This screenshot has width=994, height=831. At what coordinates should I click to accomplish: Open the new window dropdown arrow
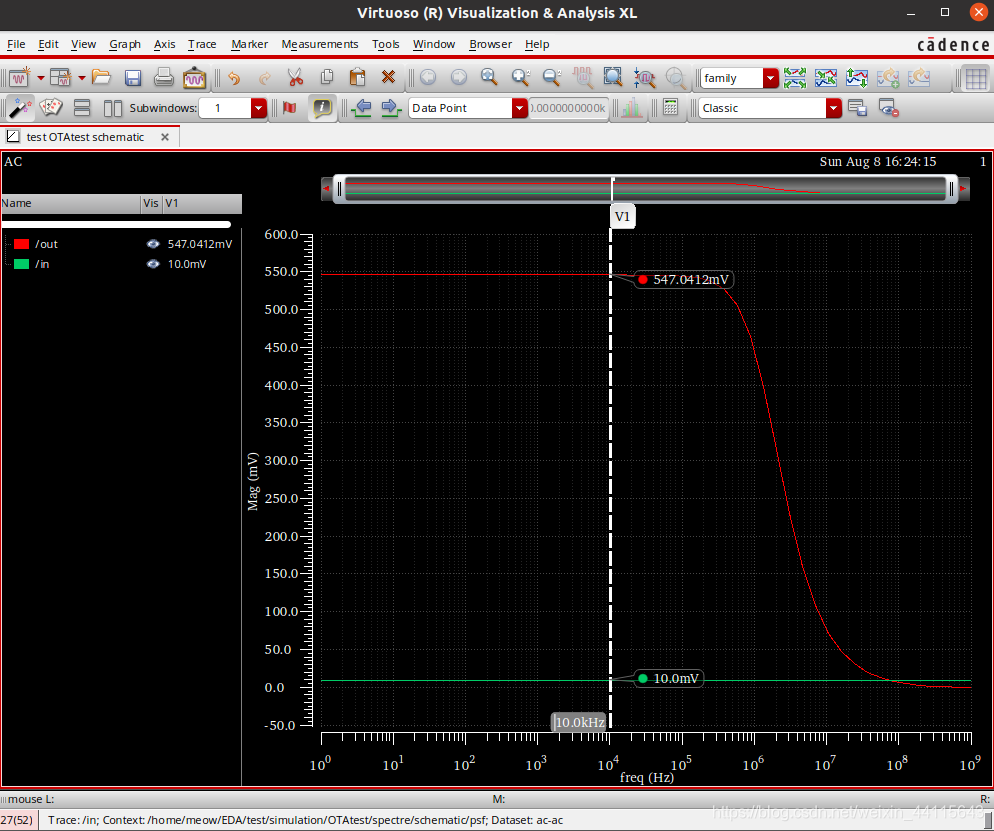pyautogui.click(x=41, y=78)
